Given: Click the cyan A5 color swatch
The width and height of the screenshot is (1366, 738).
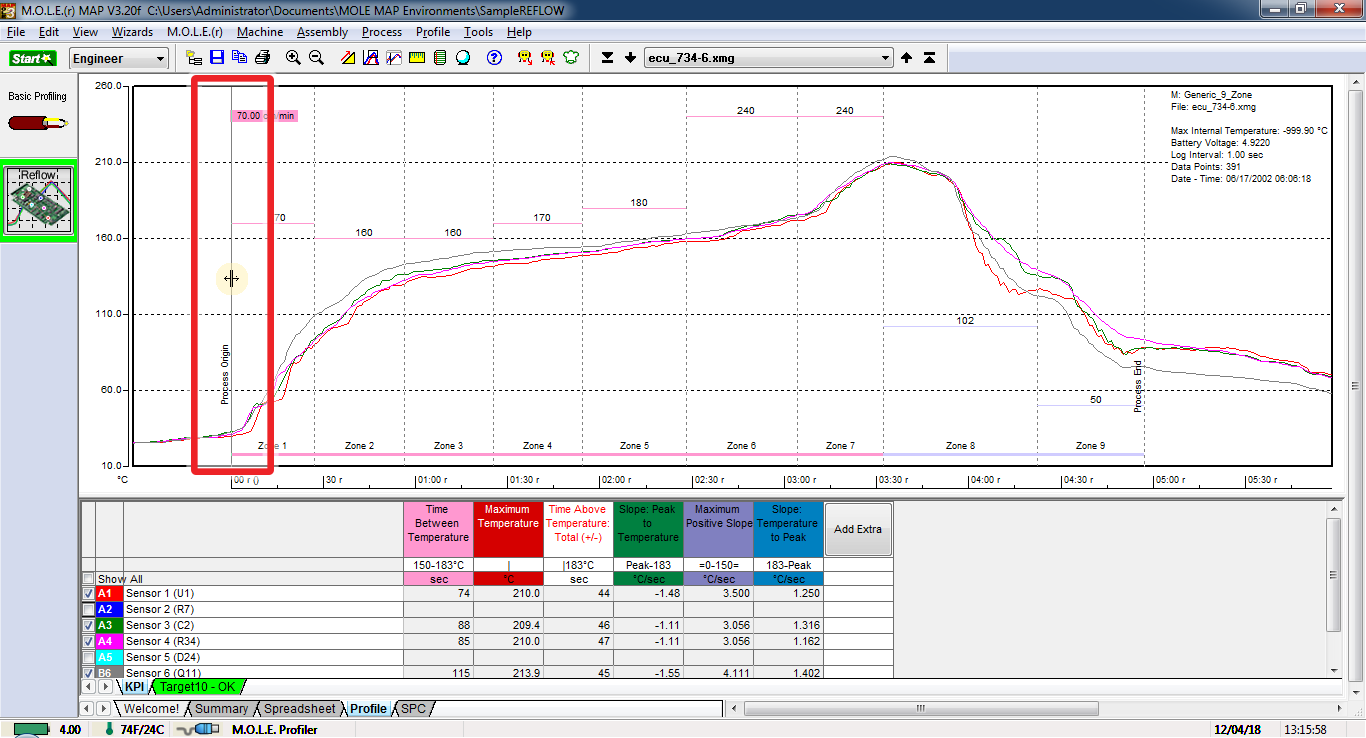Looking at the screenshot, I should pos(110,657).
